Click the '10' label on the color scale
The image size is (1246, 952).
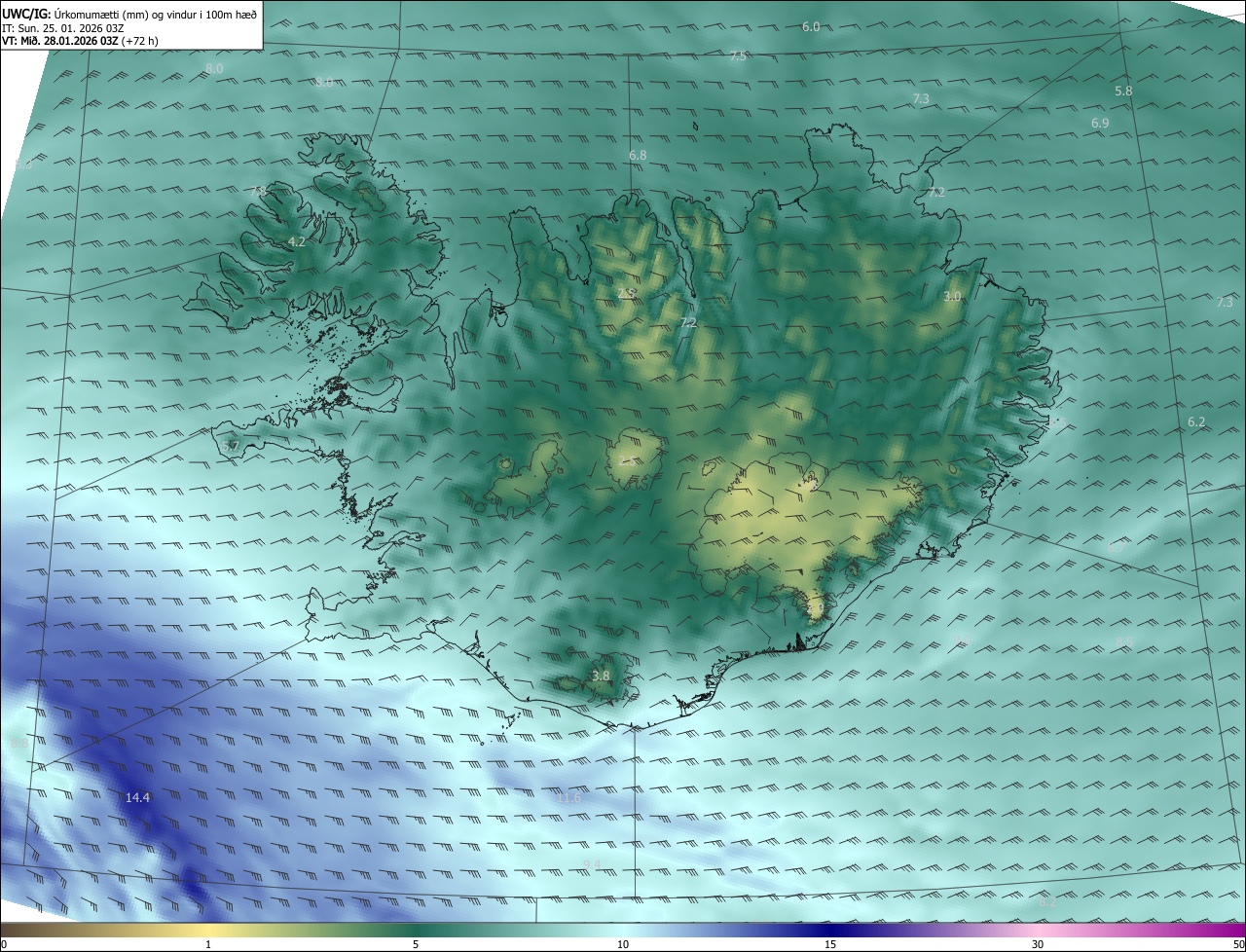coord(623,944)
